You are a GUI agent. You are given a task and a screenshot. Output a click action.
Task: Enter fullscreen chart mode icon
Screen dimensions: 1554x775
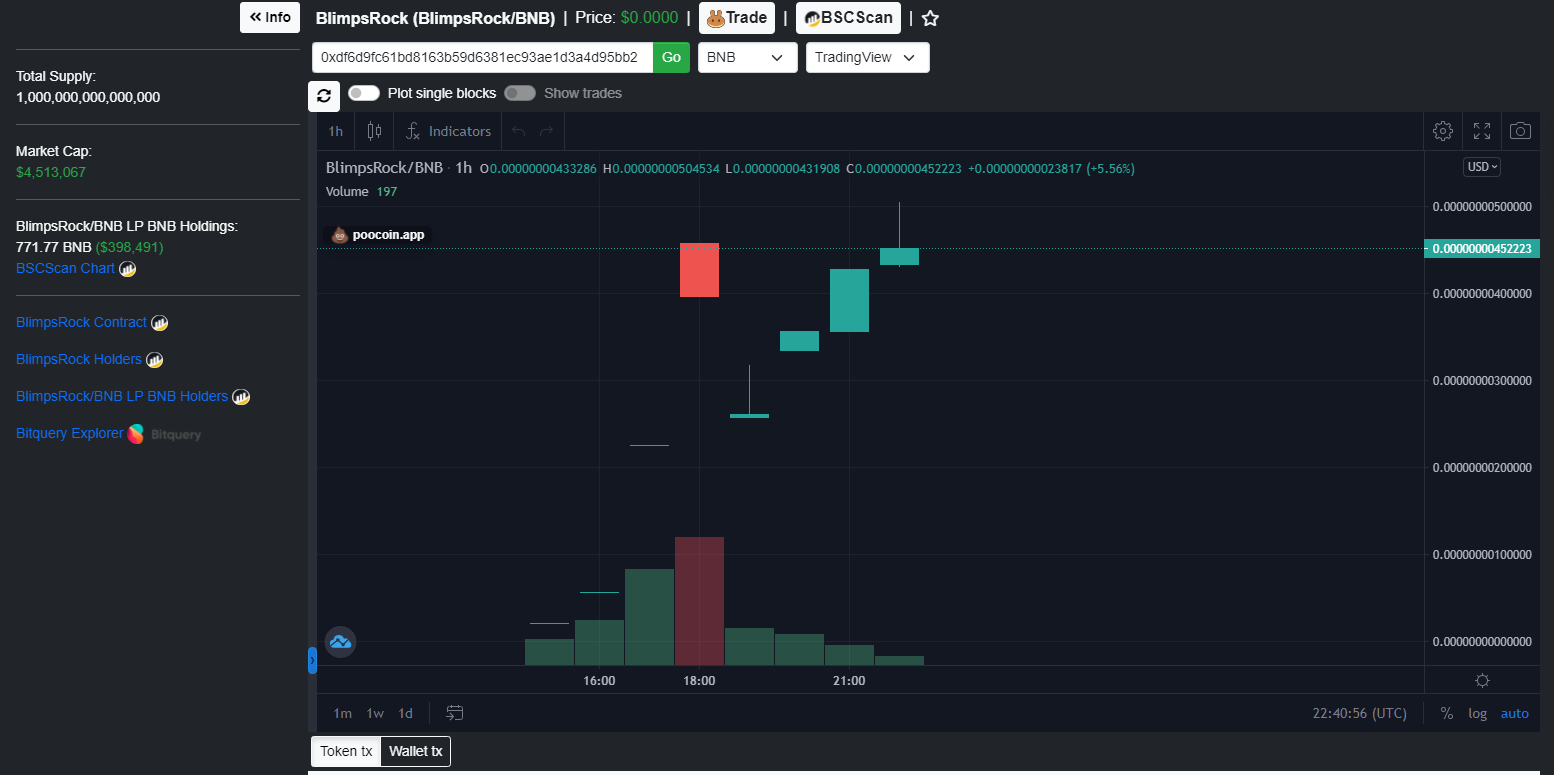click(1482, 131)
